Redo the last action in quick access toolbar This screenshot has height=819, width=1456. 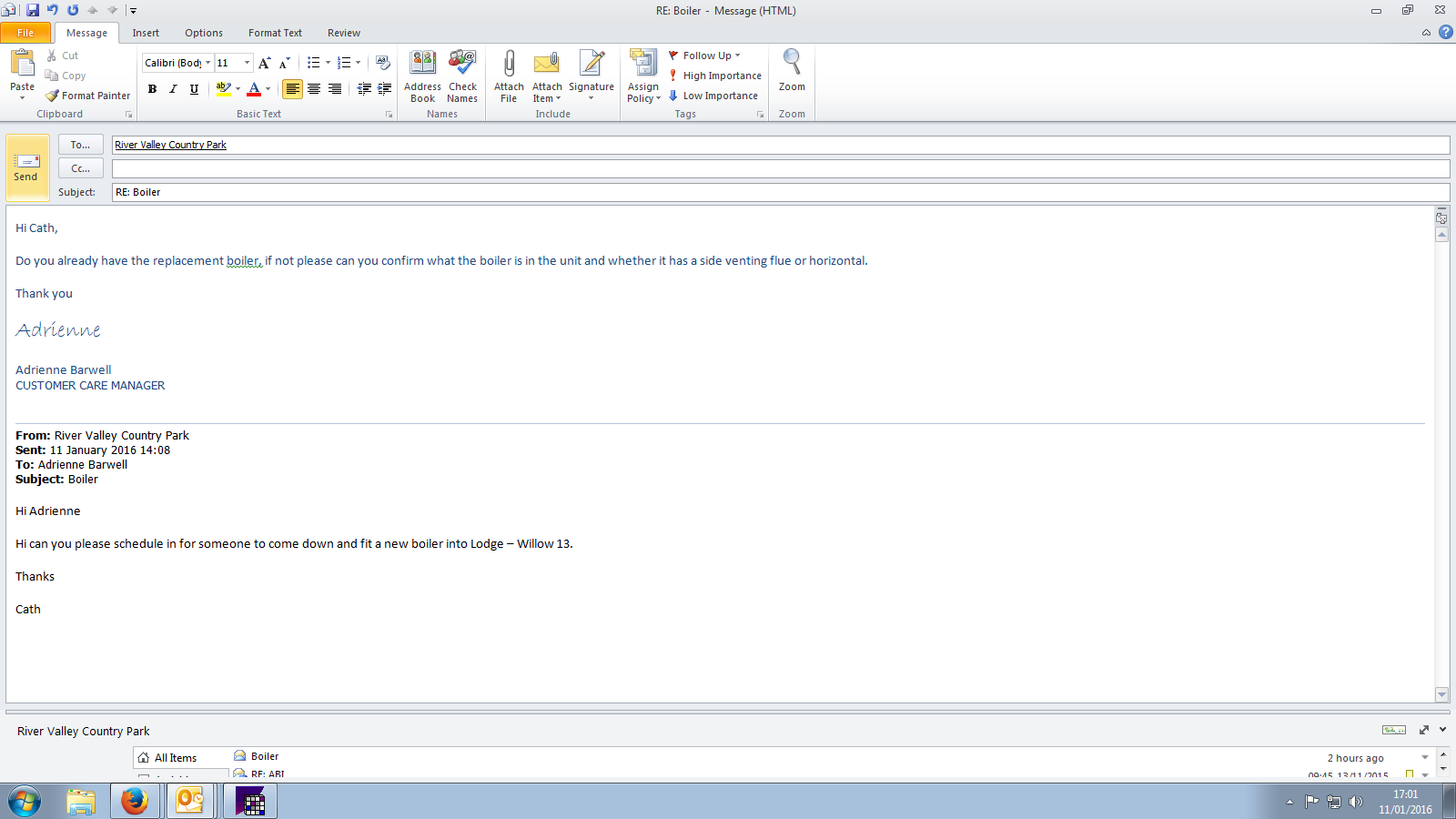click(73, 10)
